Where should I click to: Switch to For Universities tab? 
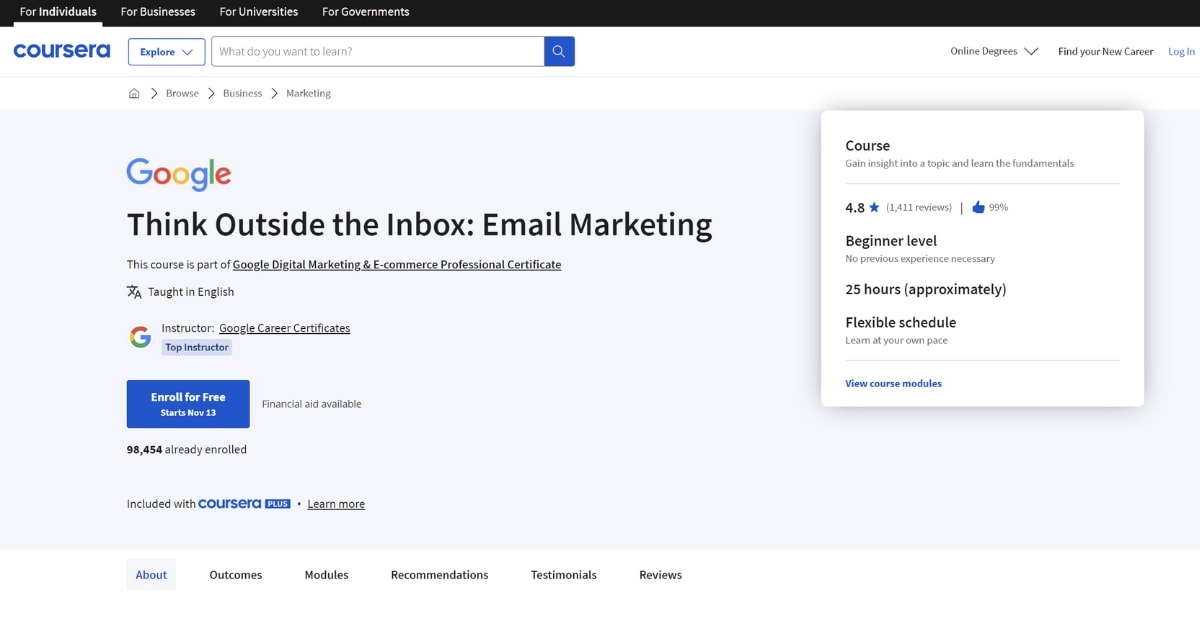[x=259, y=12]
